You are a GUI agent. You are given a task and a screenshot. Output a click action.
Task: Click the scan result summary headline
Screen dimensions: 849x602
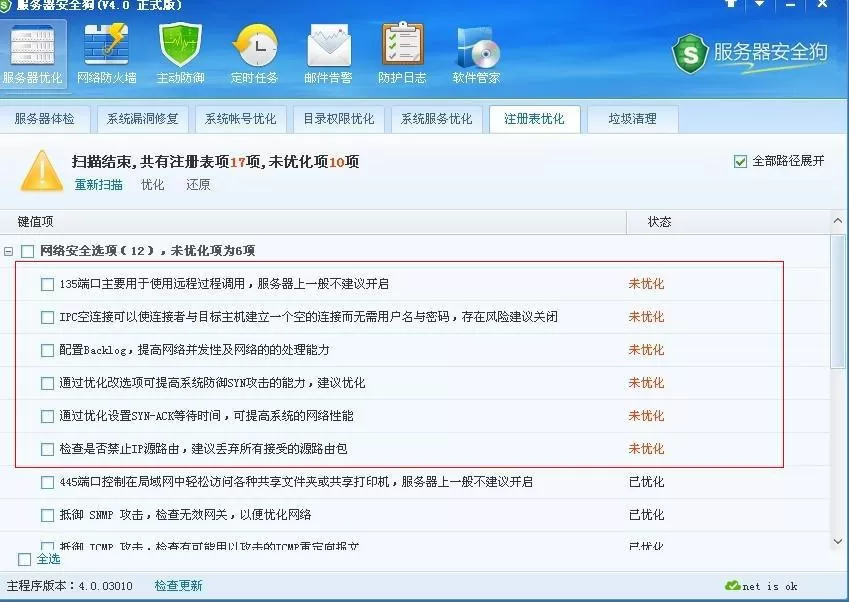click(215, 161)
